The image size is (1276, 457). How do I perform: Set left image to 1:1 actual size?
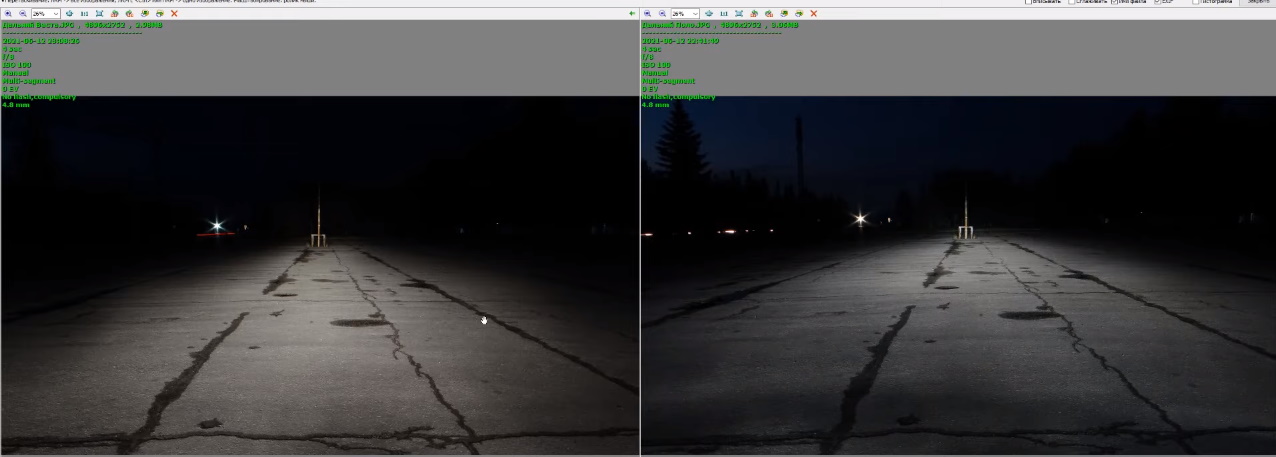pos(84,13)
